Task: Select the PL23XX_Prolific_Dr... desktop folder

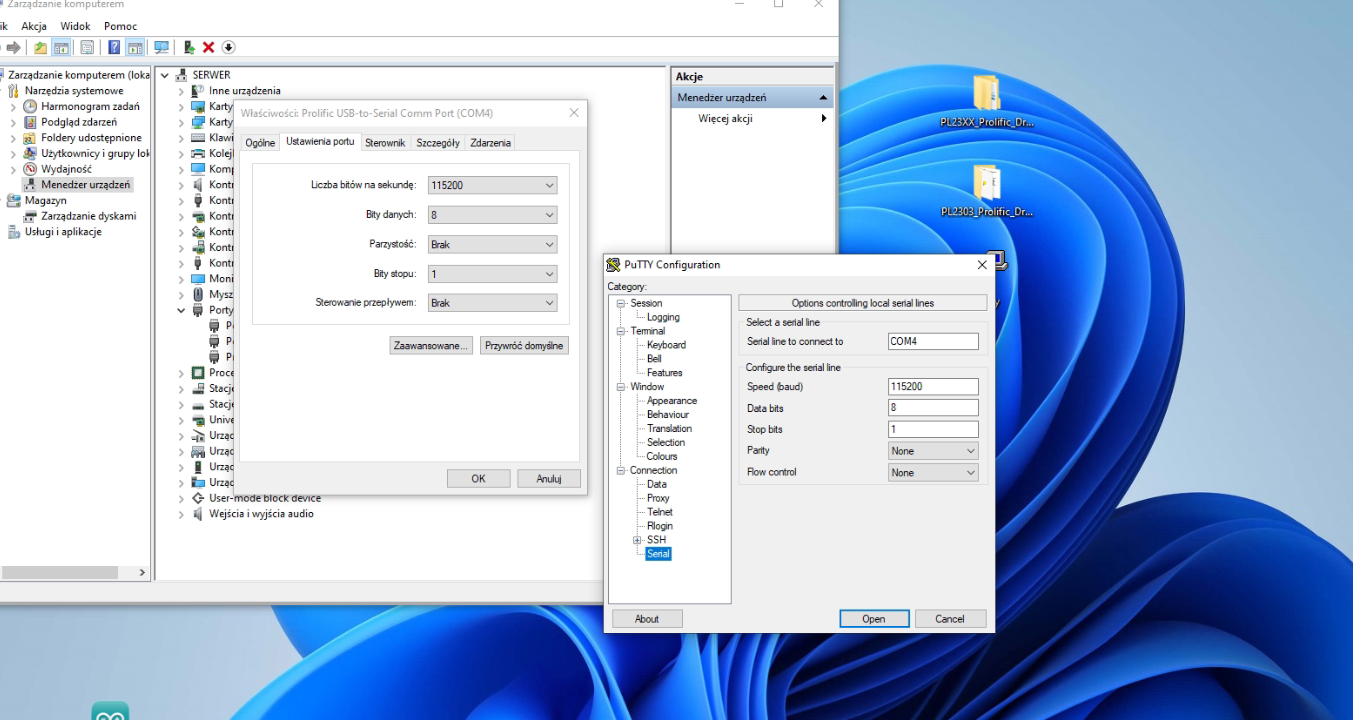Action: pos(987,102)
